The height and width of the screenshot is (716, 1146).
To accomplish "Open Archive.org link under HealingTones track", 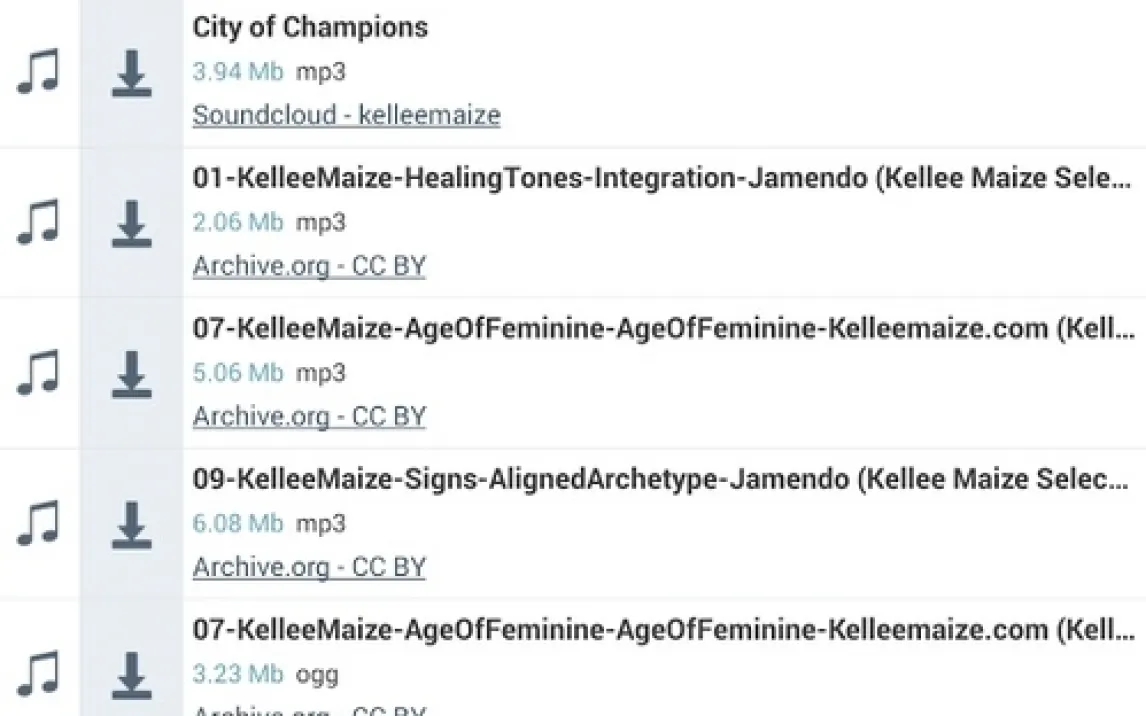I will pyautogui.click(x=309, y=266).
